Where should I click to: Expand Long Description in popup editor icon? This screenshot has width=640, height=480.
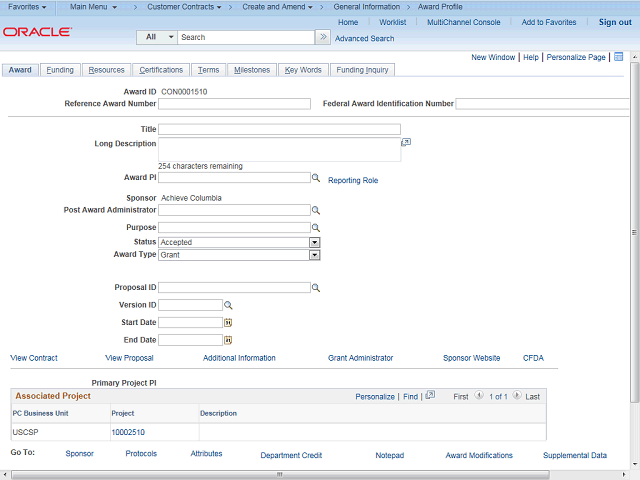click(406, 143)
